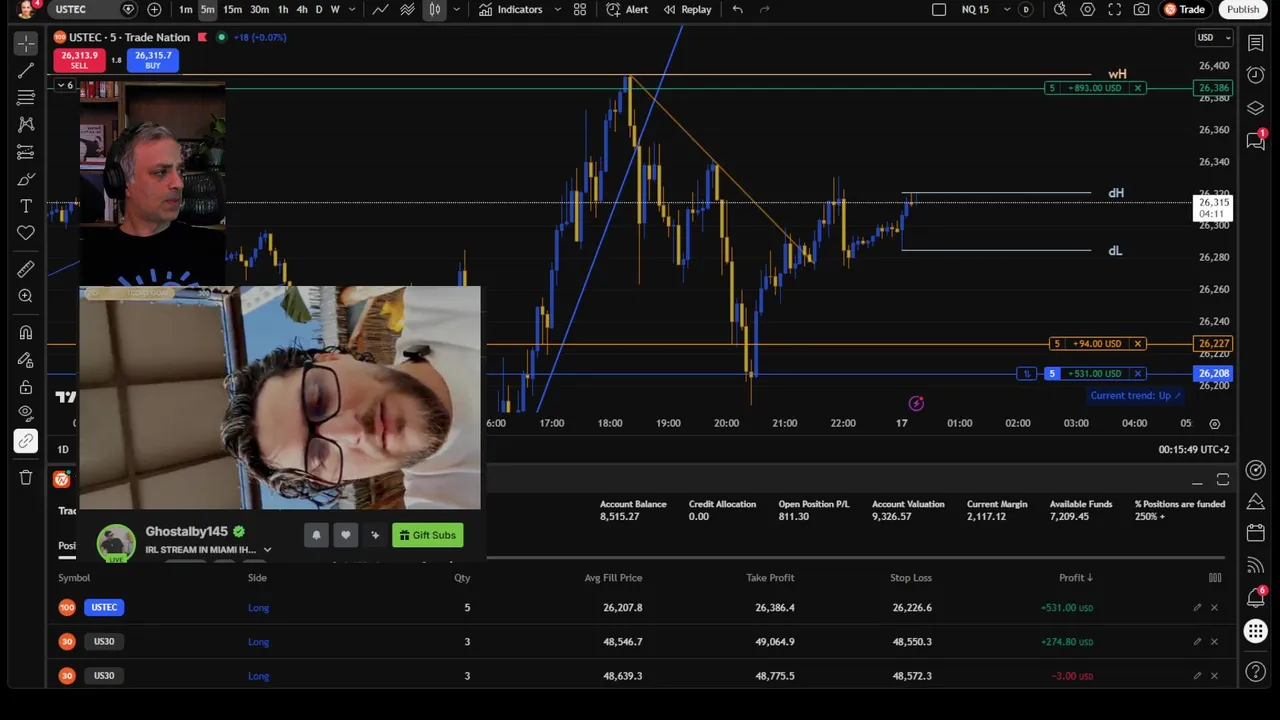Image resolution: width=1280 pixels, height=720 pixels.
Task: Open the heart favorites icons tool
Action: coord(26,233)
